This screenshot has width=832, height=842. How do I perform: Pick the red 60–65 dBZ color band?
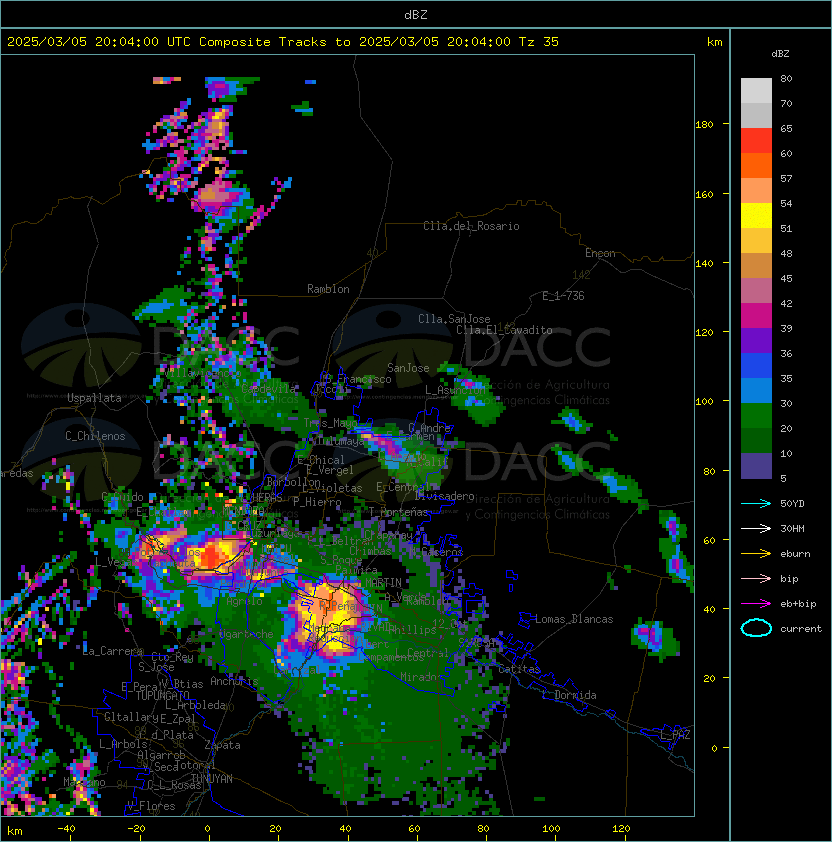[756, 141]
